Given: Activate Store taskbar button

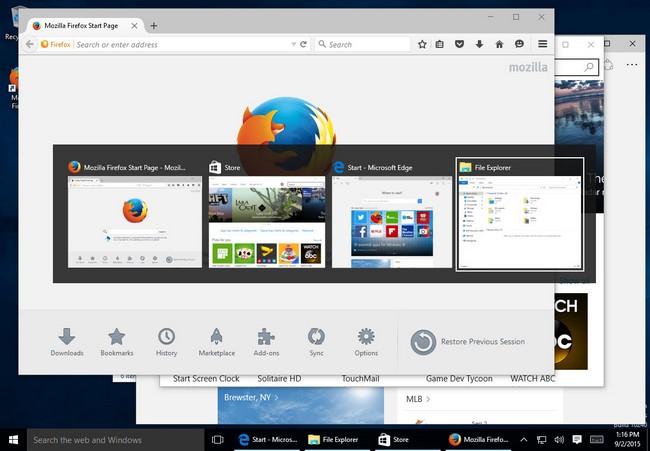Looking at the screenshot, I should click(409, 440).
